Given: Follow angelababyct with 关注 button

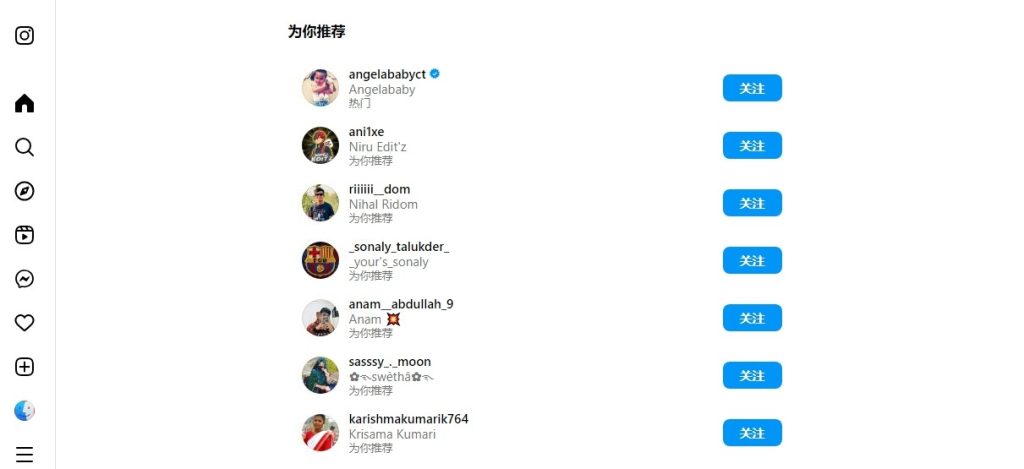Looking at the screenshot, I should click(x=752, y=88).
